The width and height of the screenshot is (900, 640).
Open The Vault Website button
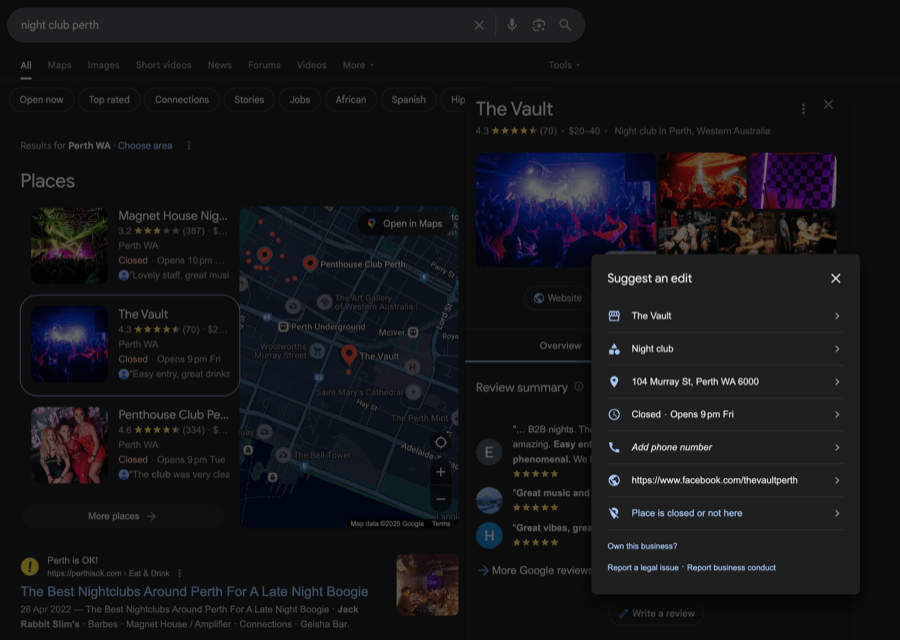coord(558,298)
